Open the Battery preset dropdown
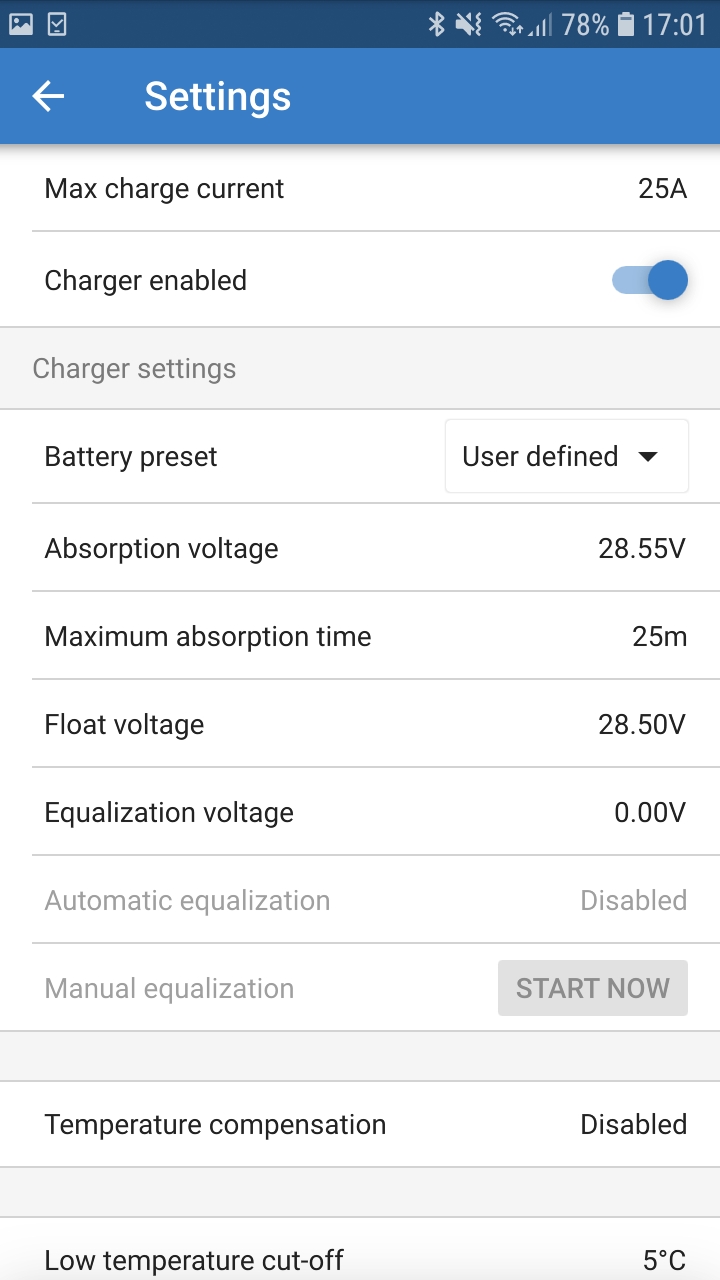The height and width of the screenshot is (1280, 720). [566, 456]
